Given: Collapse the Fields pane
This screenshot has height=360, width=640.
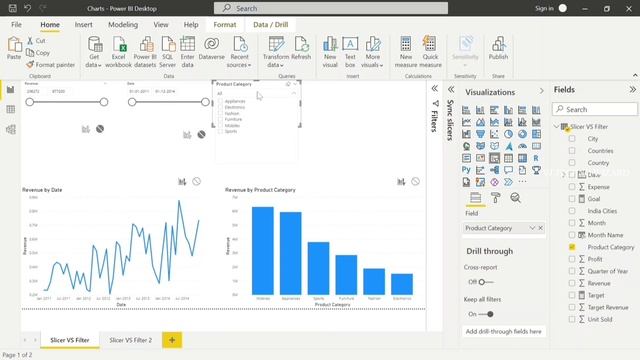Looking at the screenshot, I should click(632, 89).
